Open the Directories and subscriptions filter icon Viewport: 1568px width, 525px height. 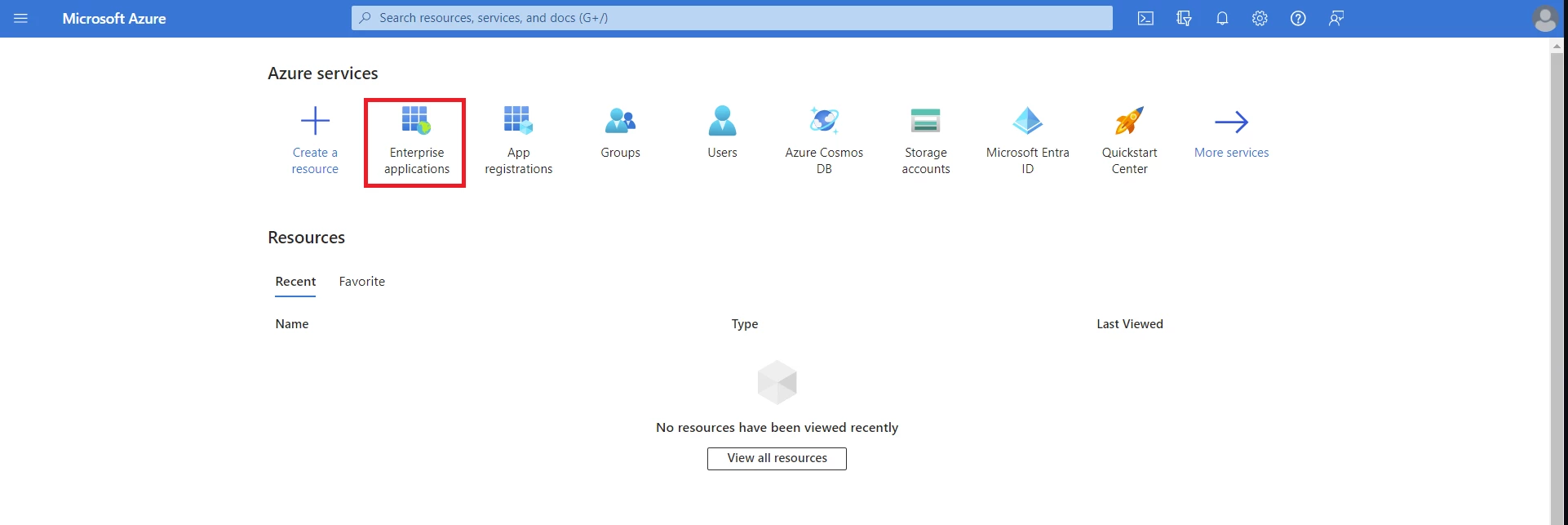click(x=1184, y=18)
